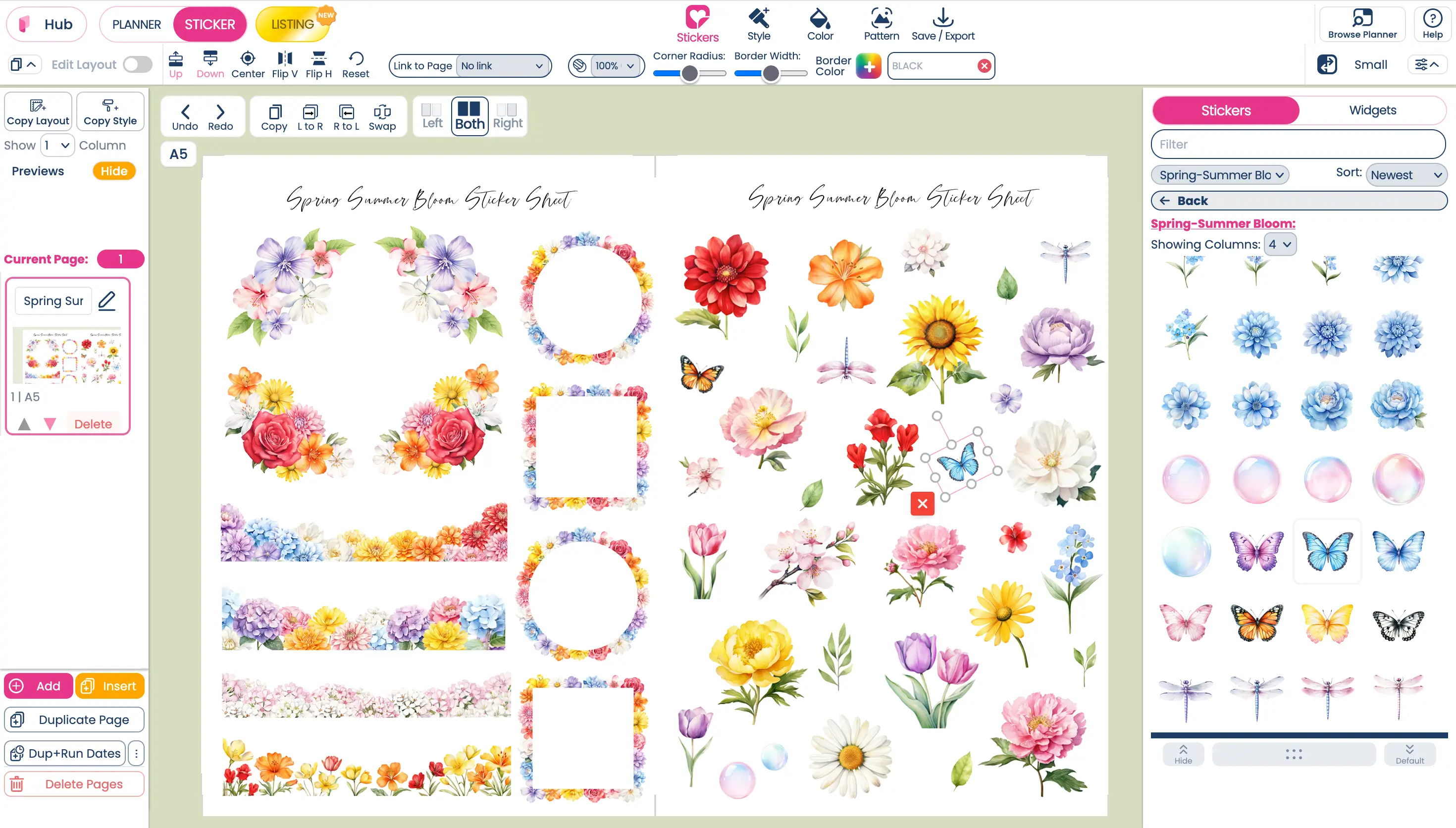Open the Border Color picker swatch
1456x828 pixels.
pos(868,66)
